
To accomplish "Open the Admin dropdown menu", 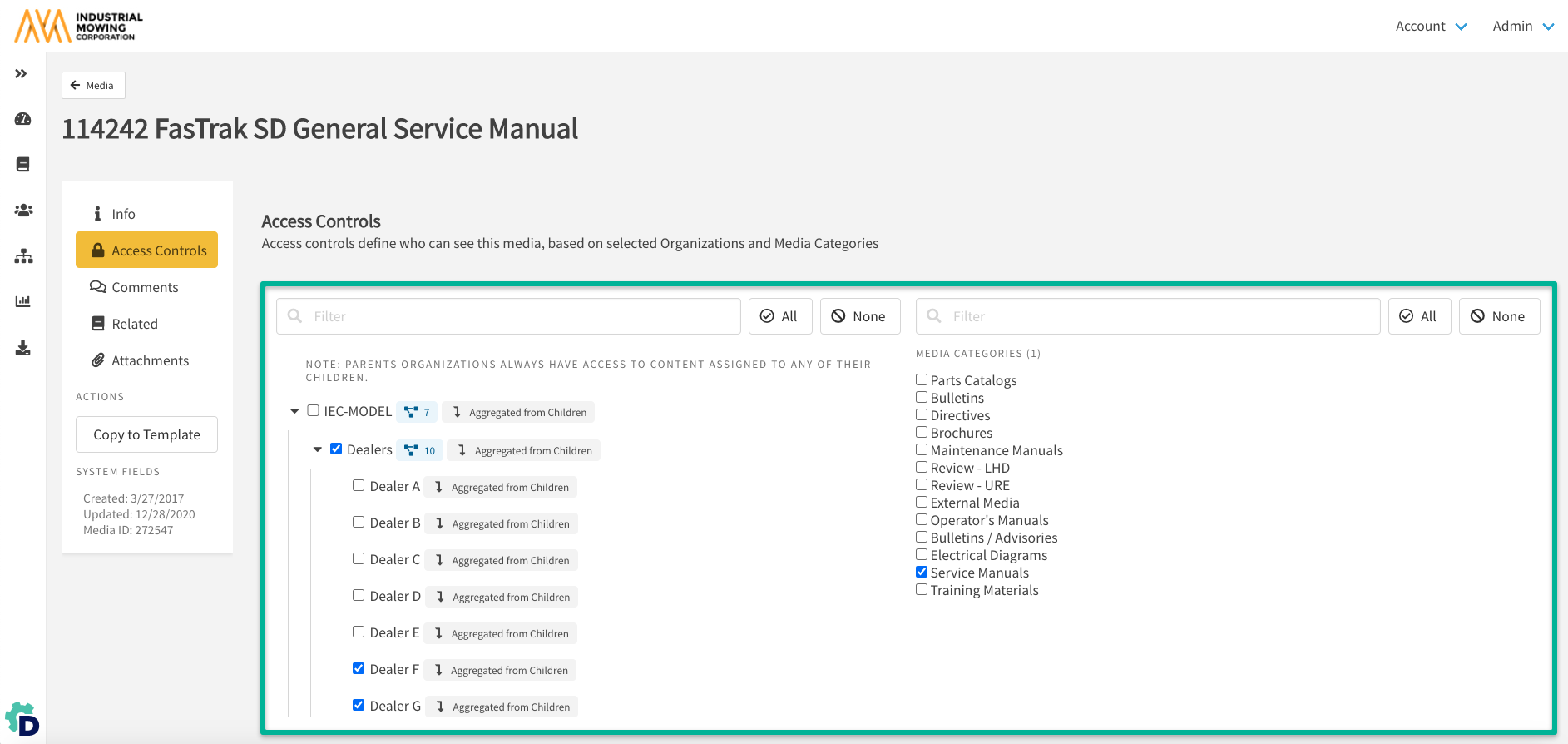I will click(x=1522, y=27).
